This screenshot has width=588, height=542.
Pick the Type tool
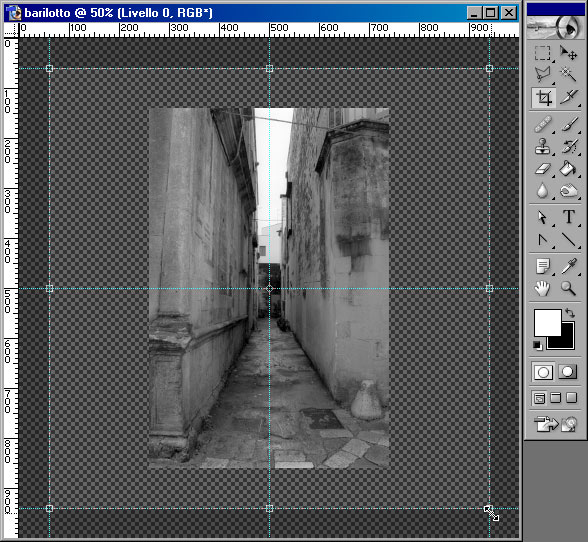pos(569,217)
